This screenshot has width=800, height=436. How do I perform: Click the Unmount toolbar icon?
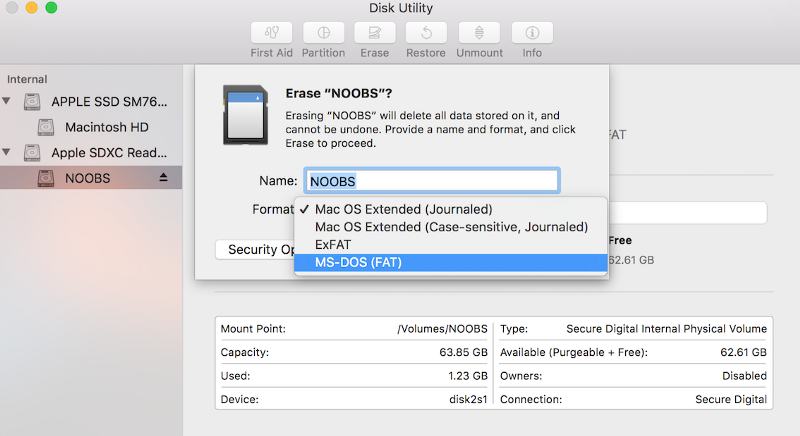click(x=479, y=33)
